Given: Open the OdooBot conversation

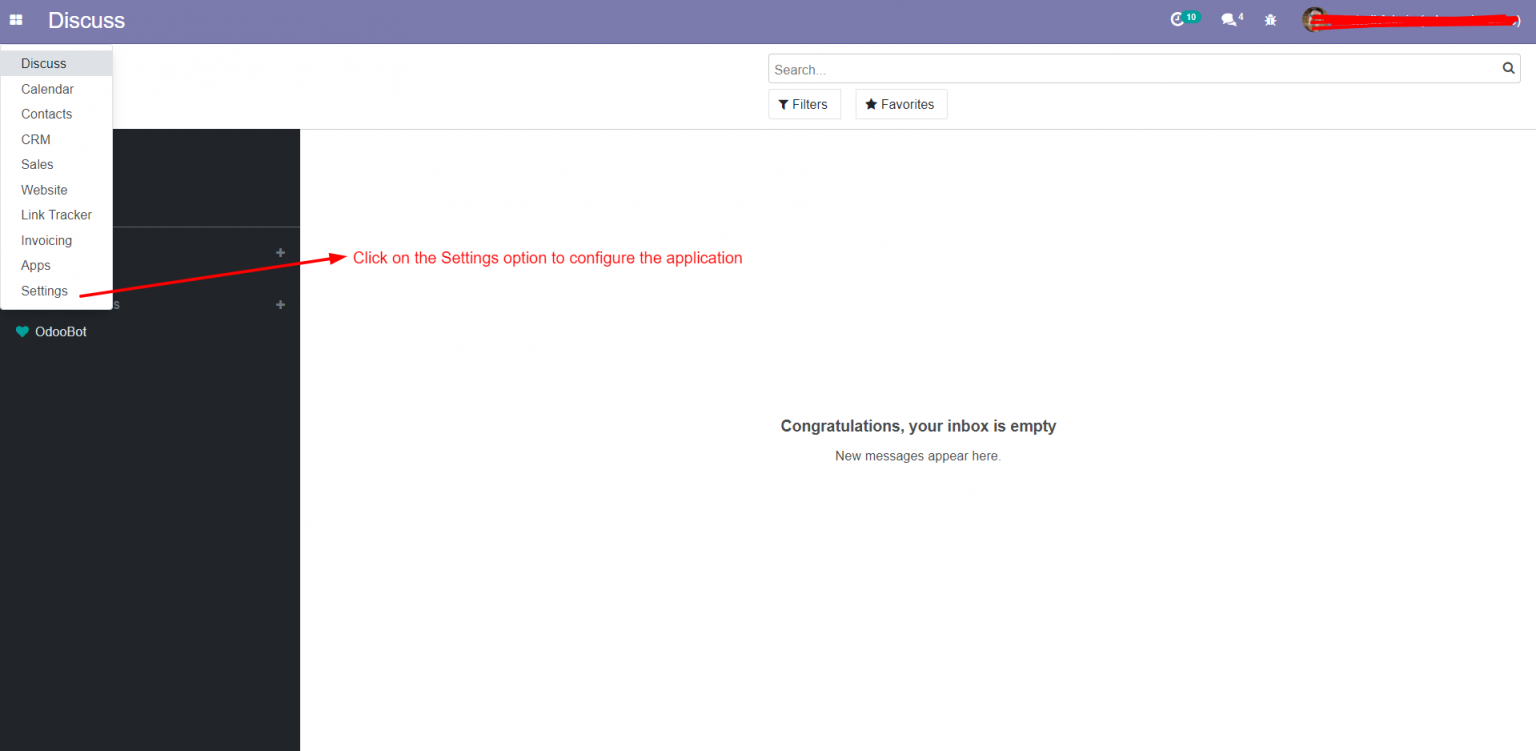Looking at the screenshot, I should pos(60,331).
